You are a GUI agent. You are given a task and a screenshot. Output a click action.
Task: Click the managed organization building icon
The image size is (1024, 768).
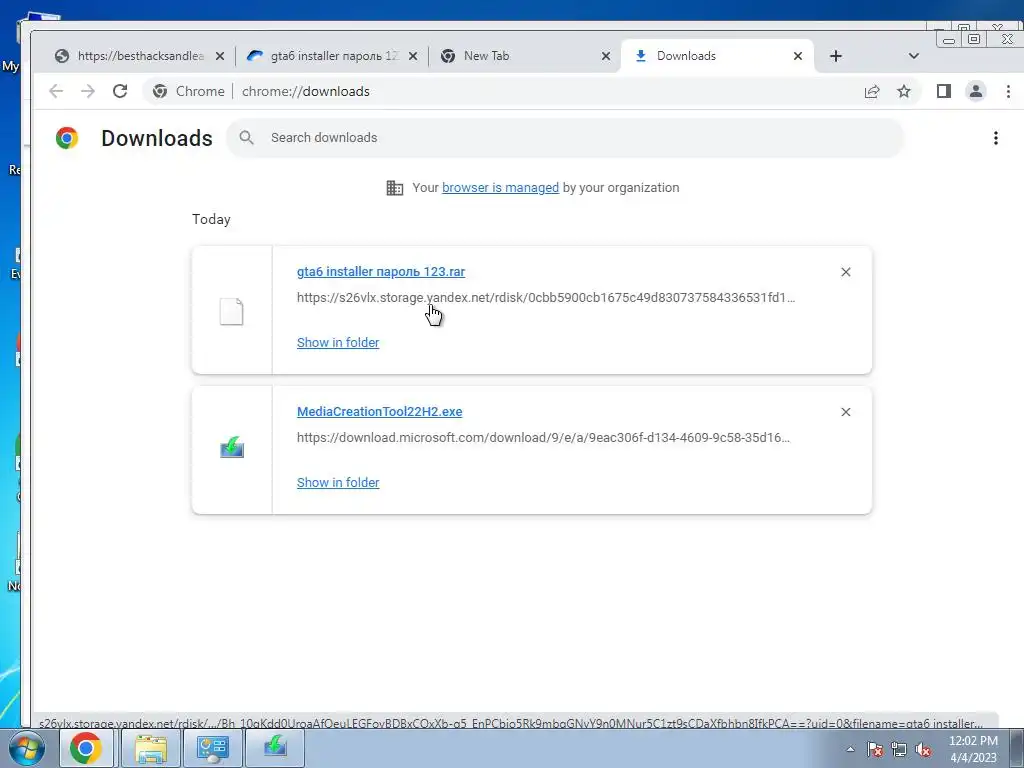[394, 188]
